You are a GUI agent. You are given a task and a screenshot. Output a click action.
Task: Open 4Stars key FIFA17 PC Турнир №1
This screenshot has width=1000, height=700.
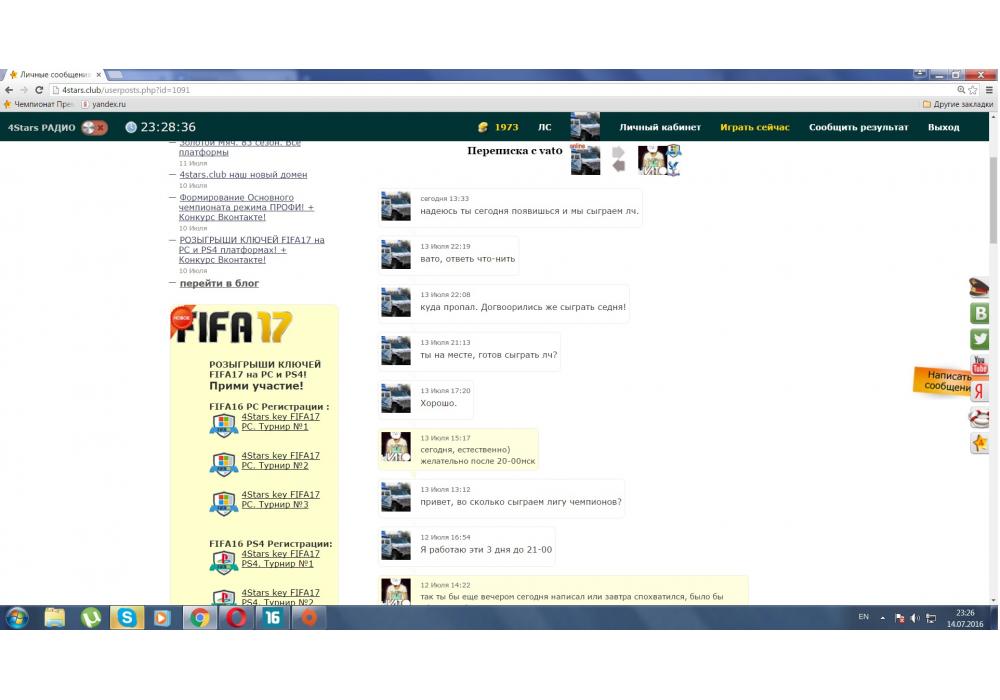point(280,421)
